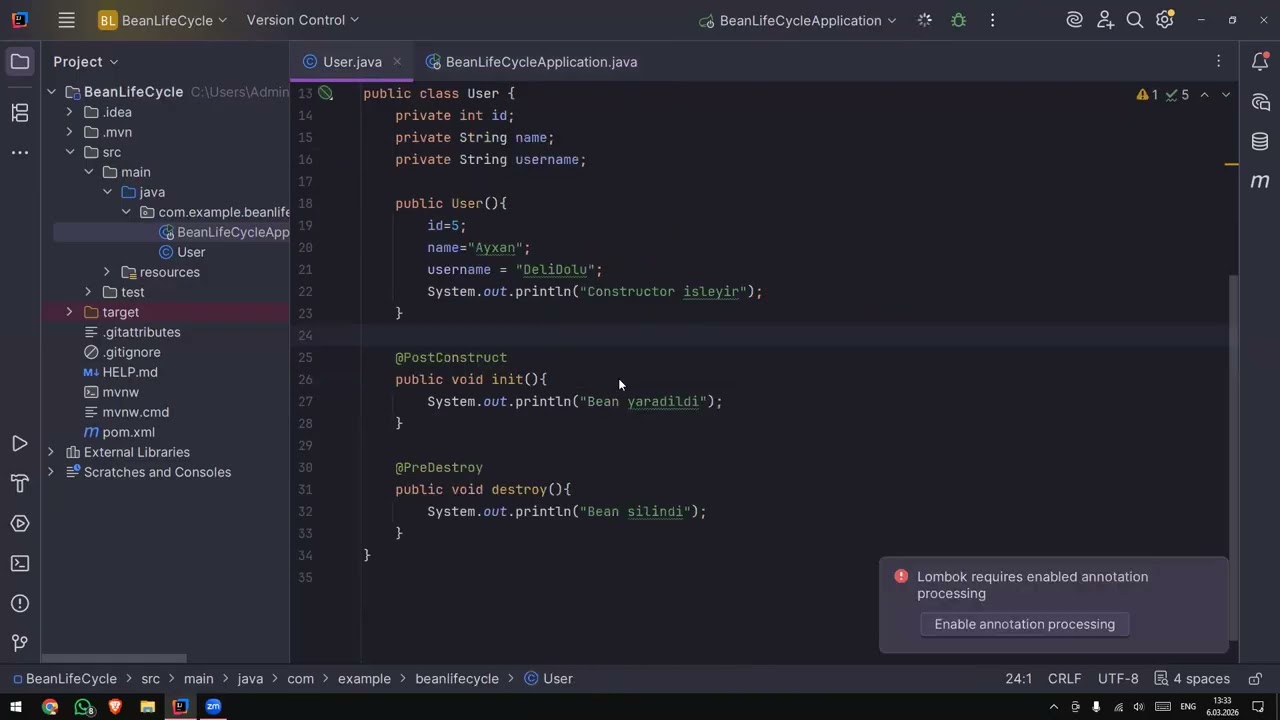
Task: Click the gutter bean icon on line 13
Action: (x=326, y=93)
